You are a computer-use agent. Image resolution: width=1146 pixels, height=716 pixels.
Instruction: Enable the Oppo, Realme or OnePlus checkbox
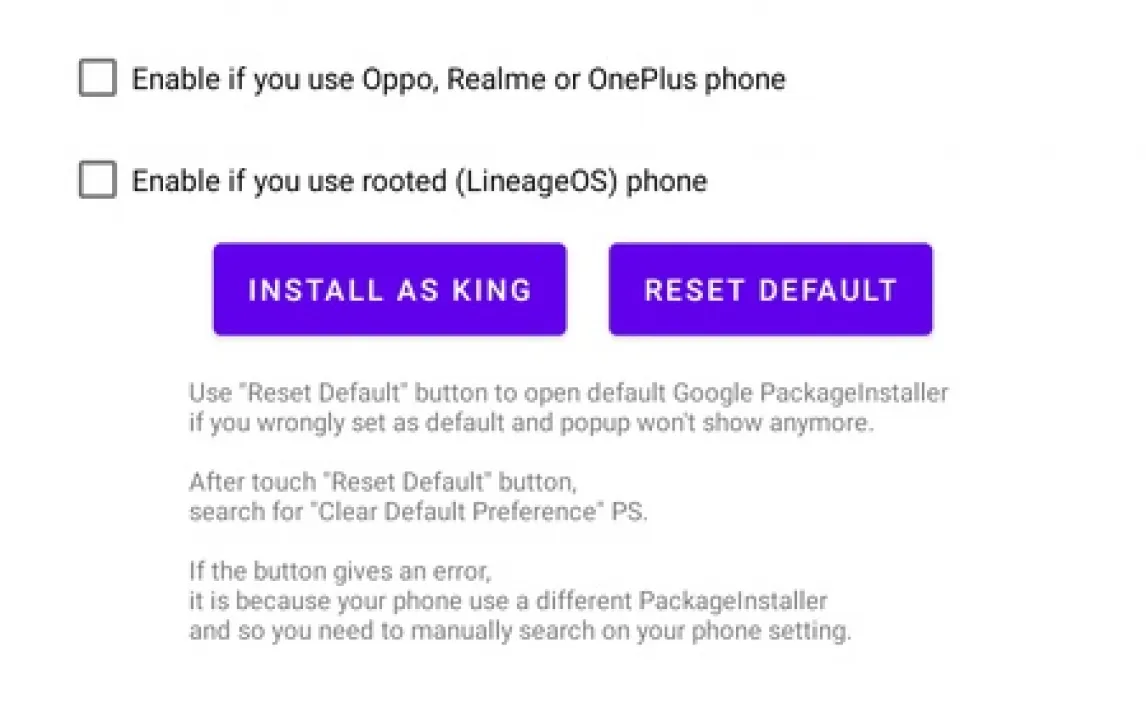click(97, 78)
